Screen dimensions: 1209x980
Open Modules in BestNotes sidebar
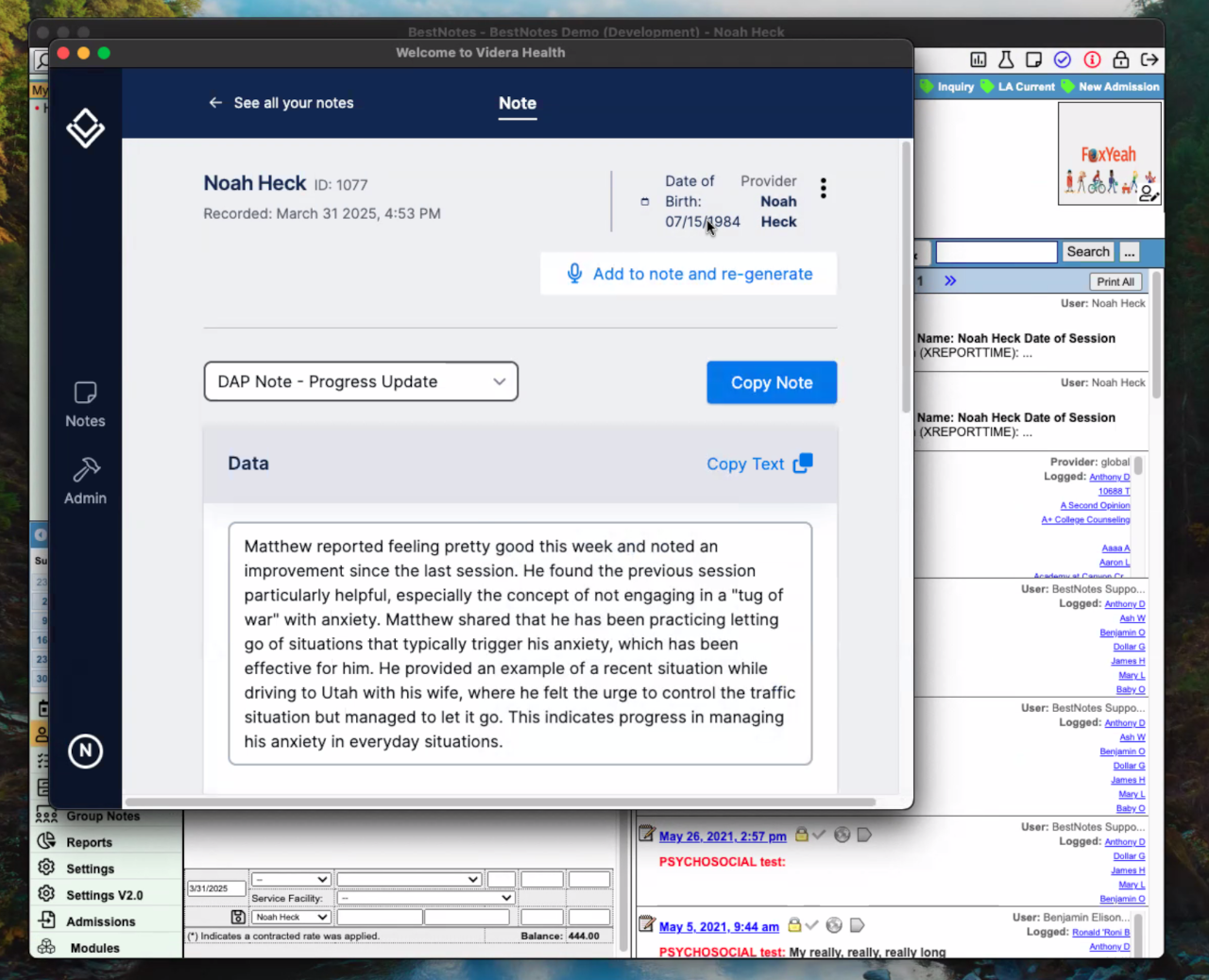click(x=94, y=948)
